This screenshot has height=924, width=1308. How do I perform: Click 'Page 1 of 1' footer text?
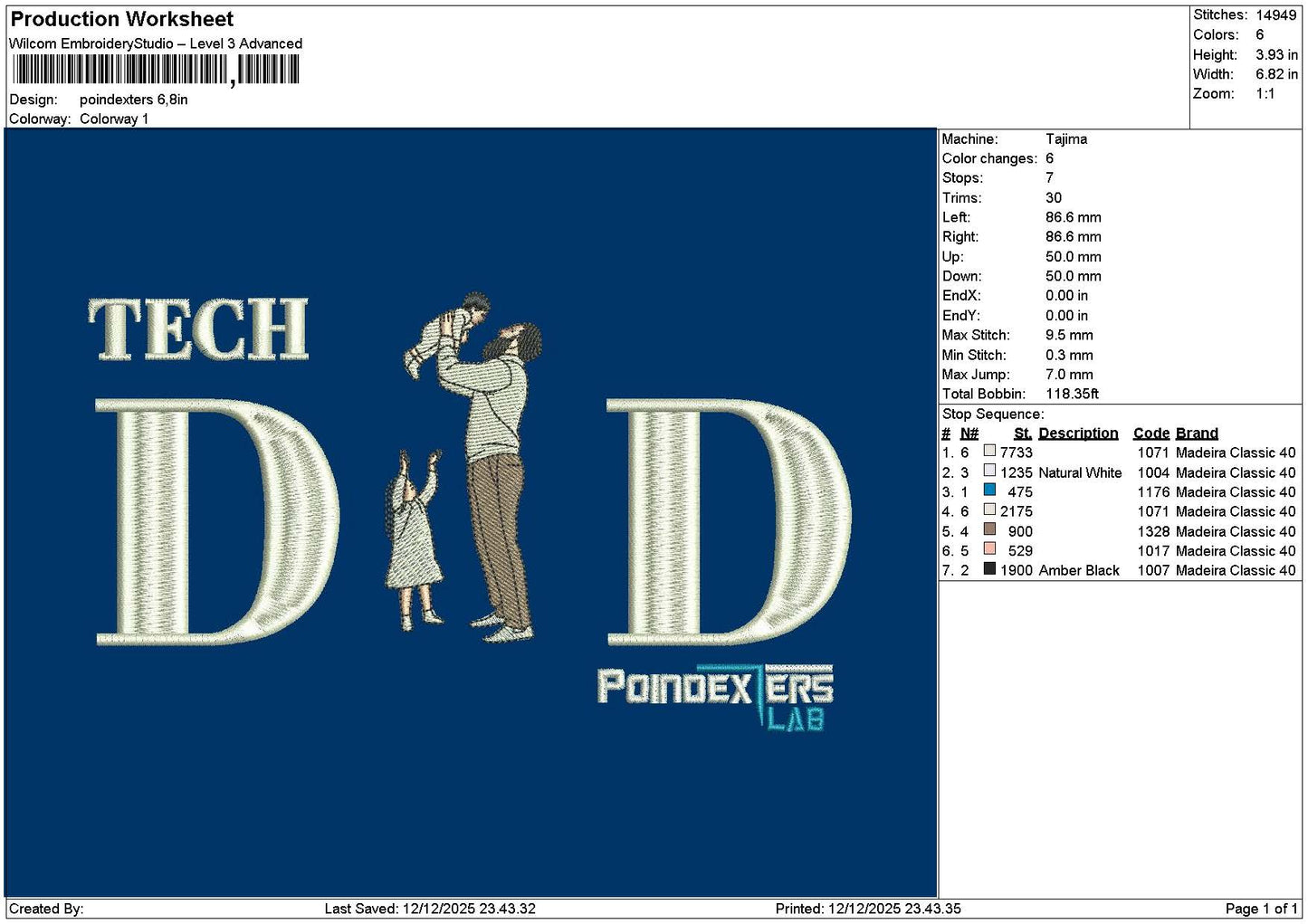[x=1261, y=909]
